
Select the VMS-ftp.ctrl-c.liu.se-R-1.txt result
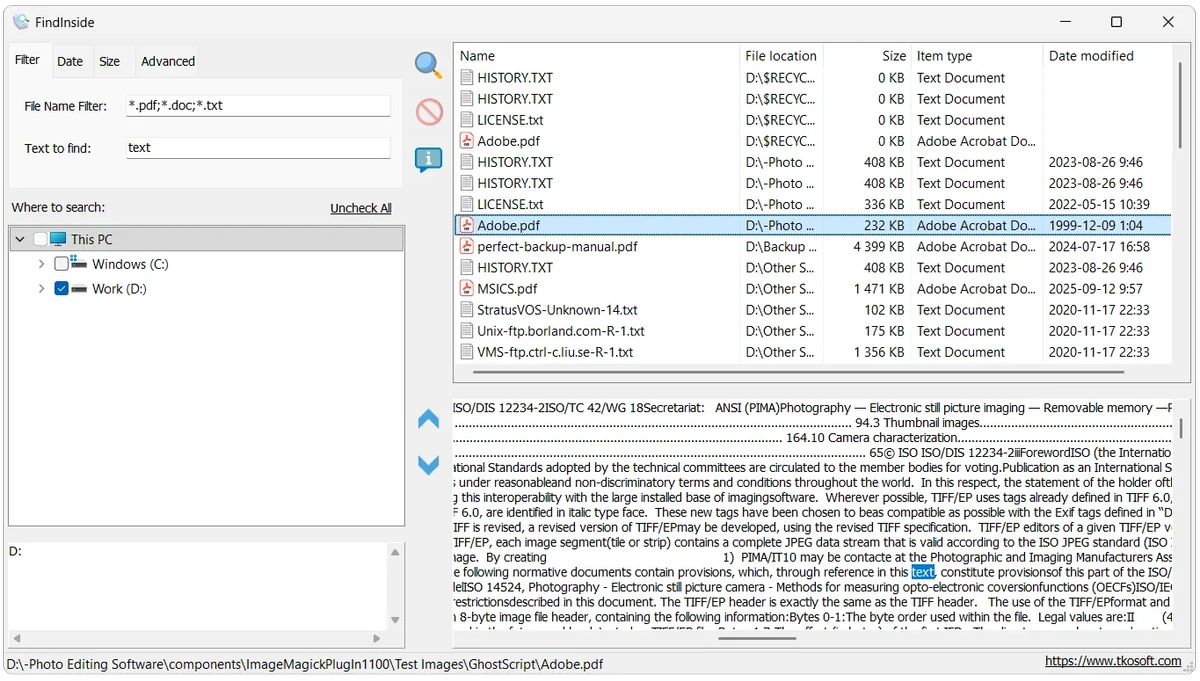[x=815, y=352]
